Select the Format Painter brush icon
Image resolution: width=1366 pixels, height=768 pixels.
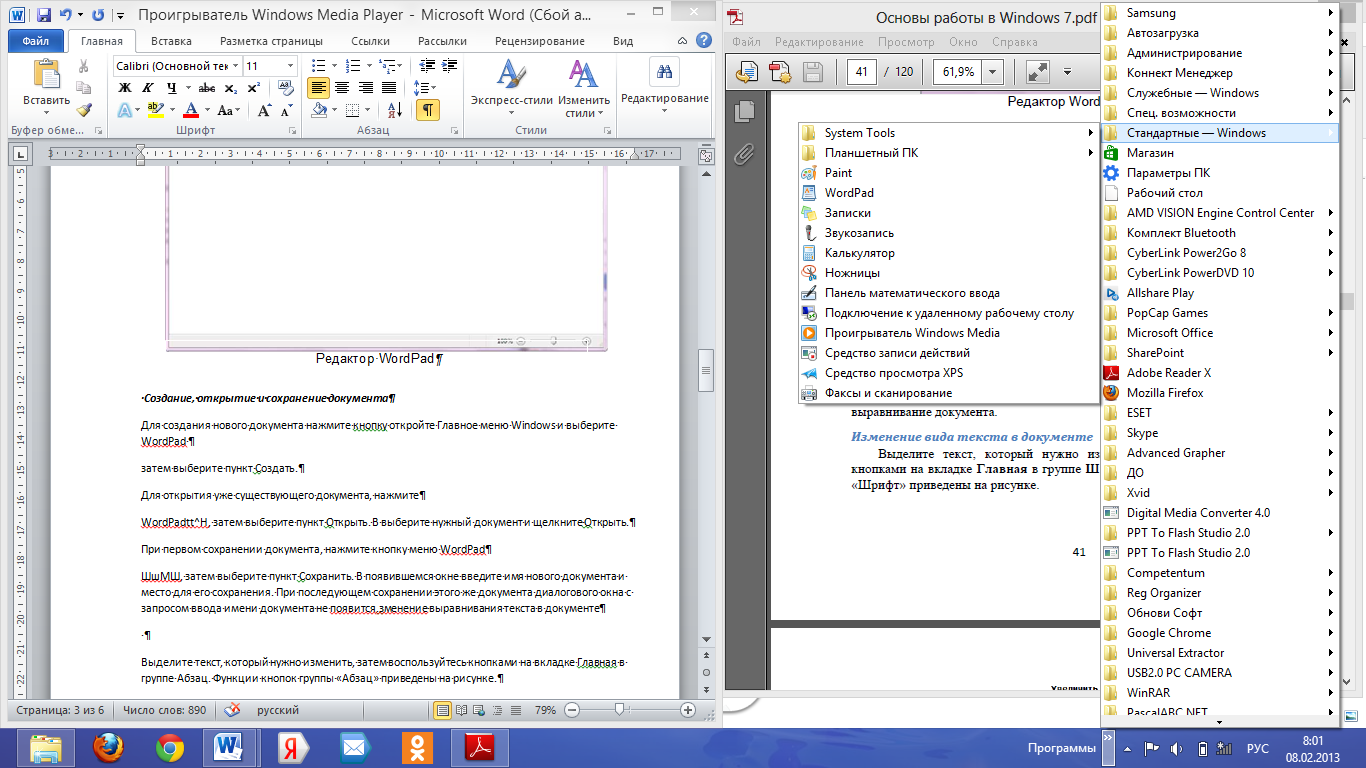point(84,110)
